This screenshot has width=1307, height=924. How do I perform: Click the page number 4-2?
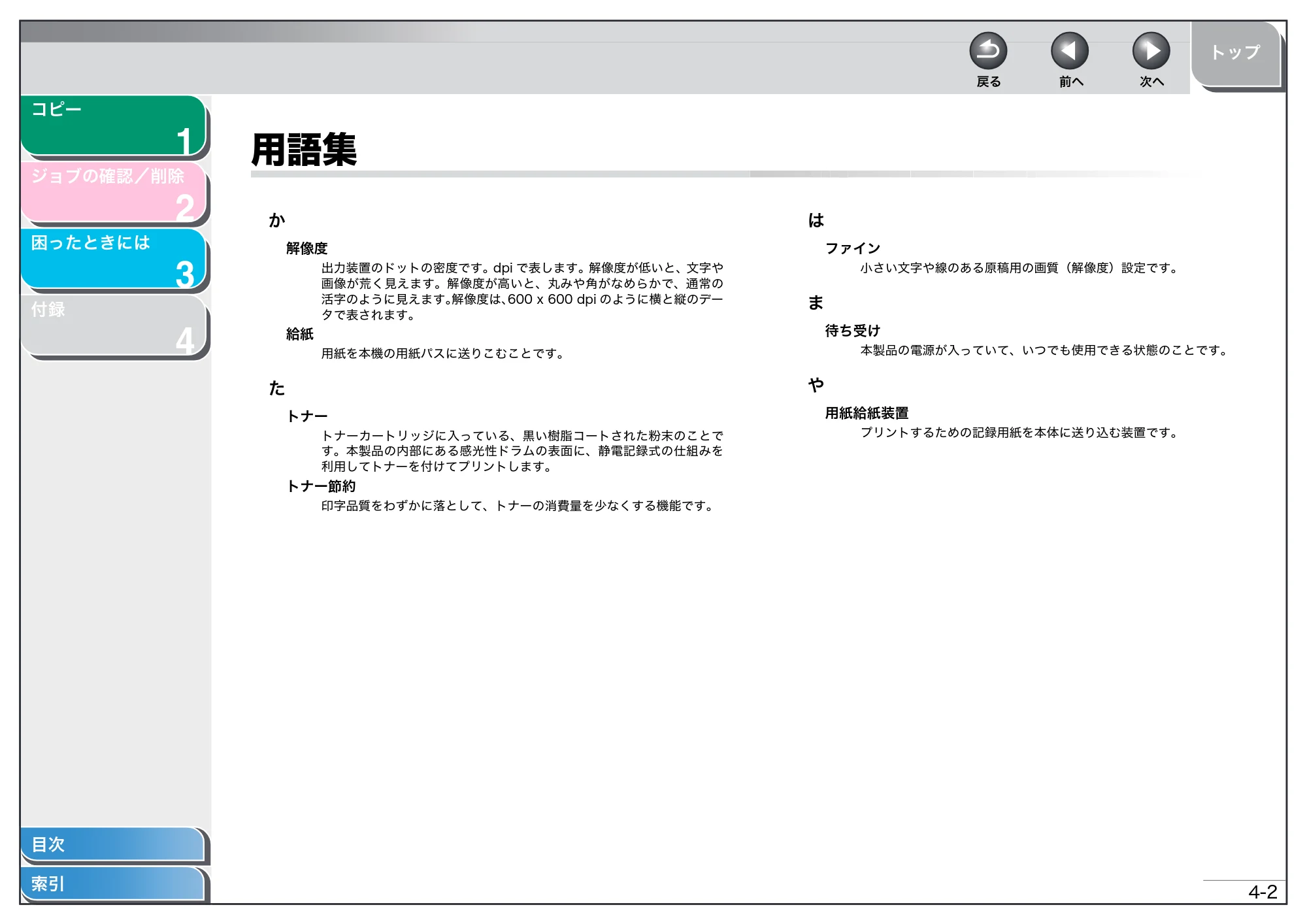coord(1263,892)
